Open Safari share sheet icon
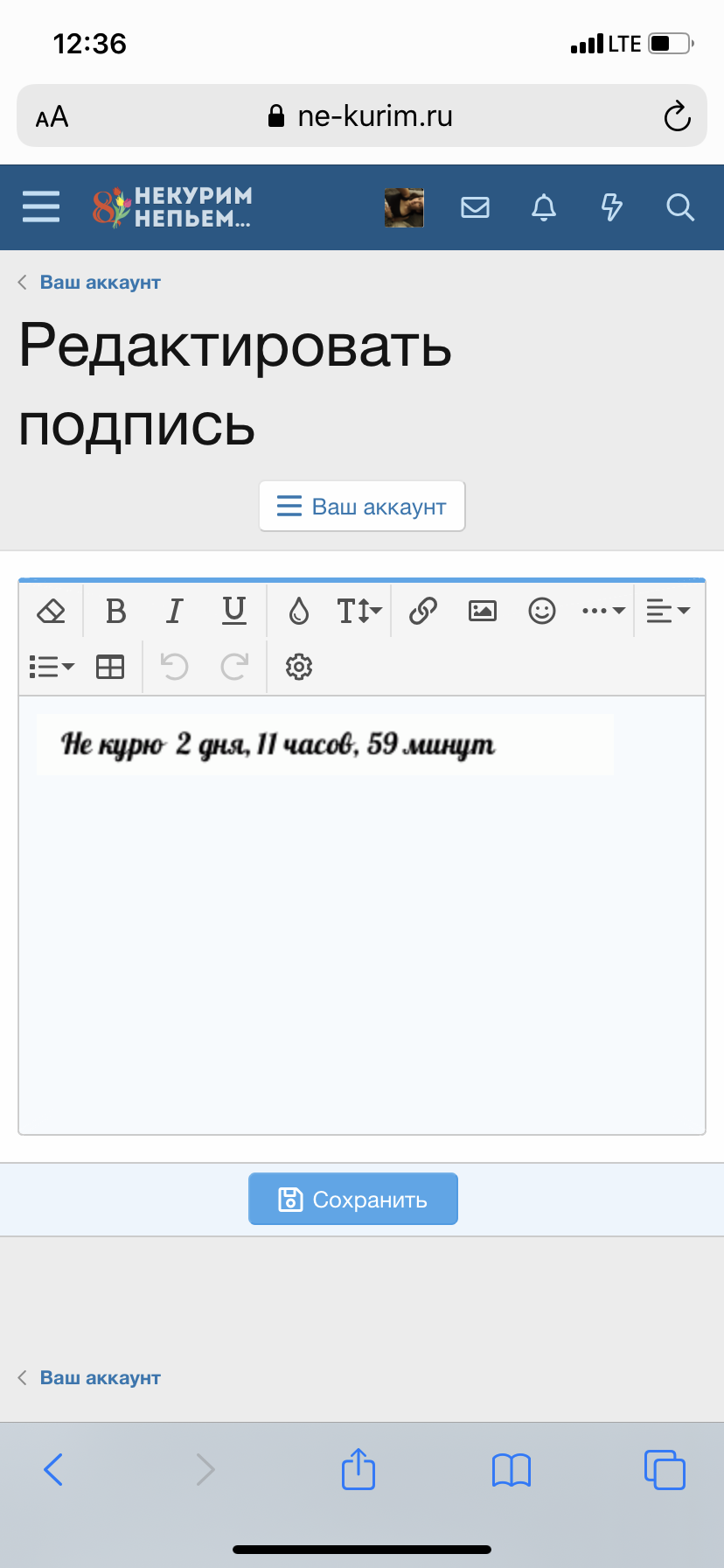Screen dimensions: 724x1568 pyautogui.click(x=359, y=1468)
